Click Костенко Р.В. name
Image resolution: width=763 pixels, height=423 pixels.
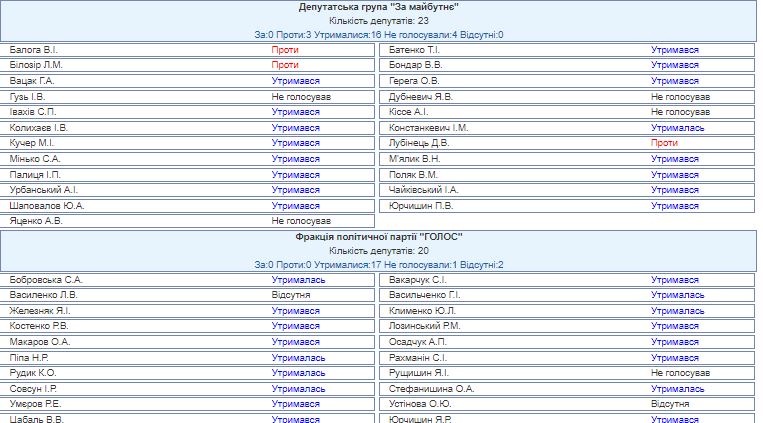[x=38, y=326]
